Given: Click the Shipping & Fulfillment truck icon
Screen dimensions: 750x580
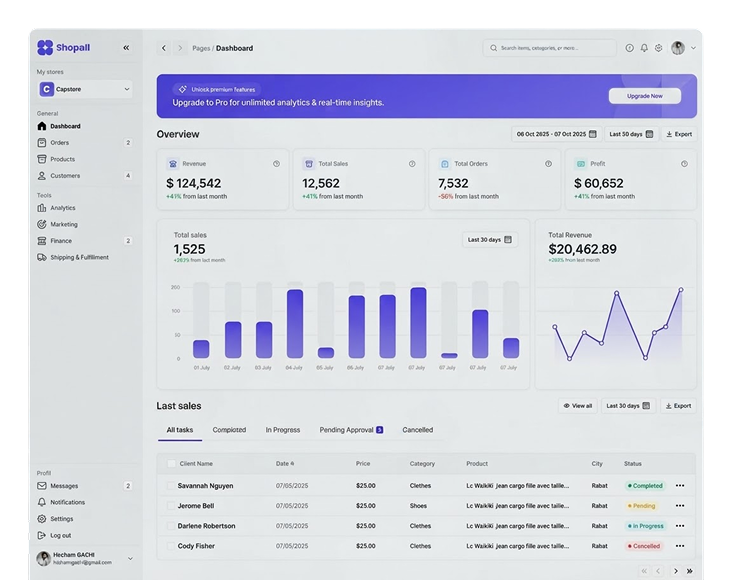Looking at the screenshot, I should pos(42,257).
